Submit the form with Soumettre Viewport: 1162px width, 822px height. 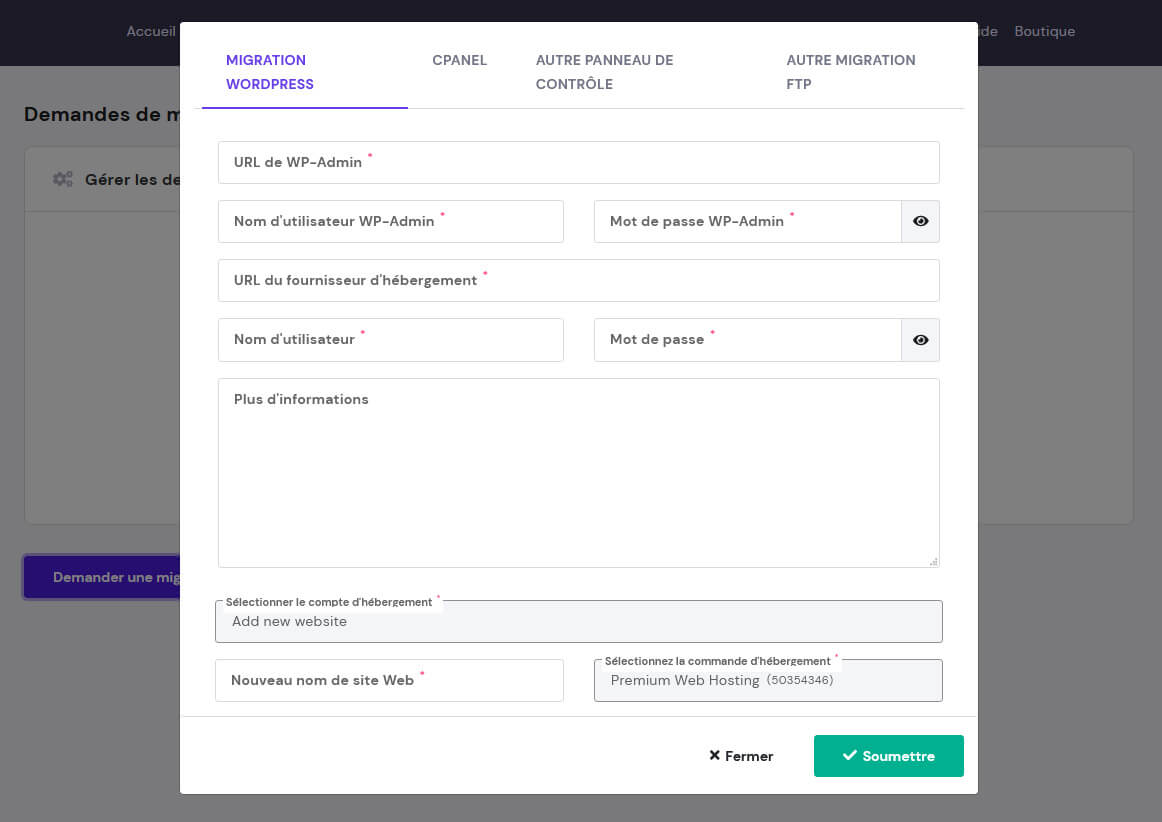tap(889, 756)
